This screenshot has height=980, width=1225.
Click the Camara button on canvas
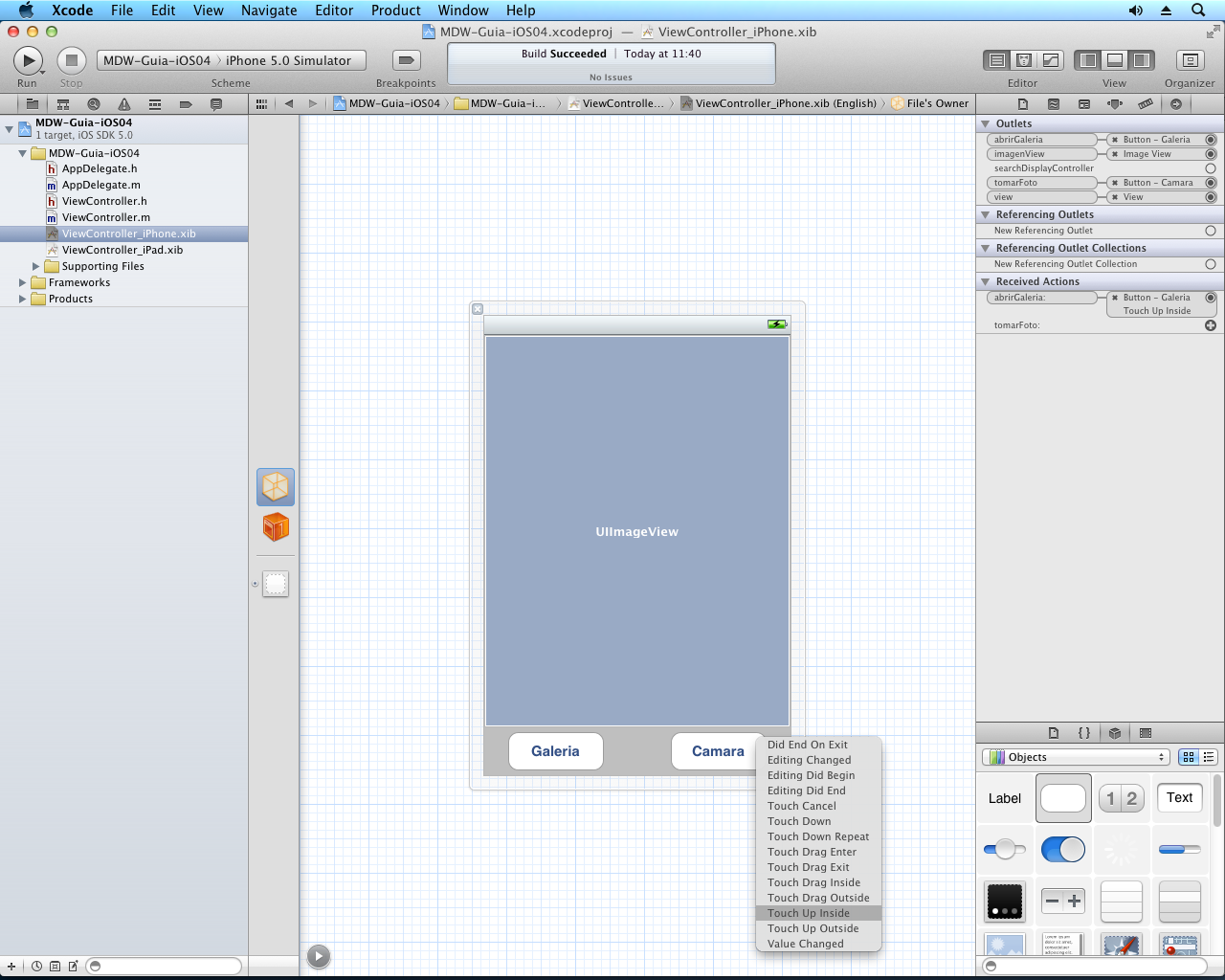pos(718,751)
